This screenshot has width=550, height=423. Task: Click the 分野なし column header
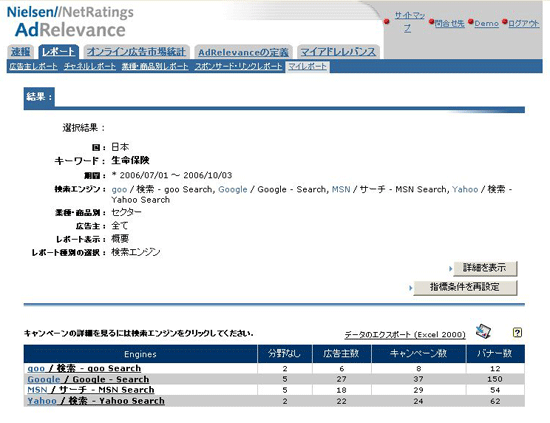click(284, 354)
